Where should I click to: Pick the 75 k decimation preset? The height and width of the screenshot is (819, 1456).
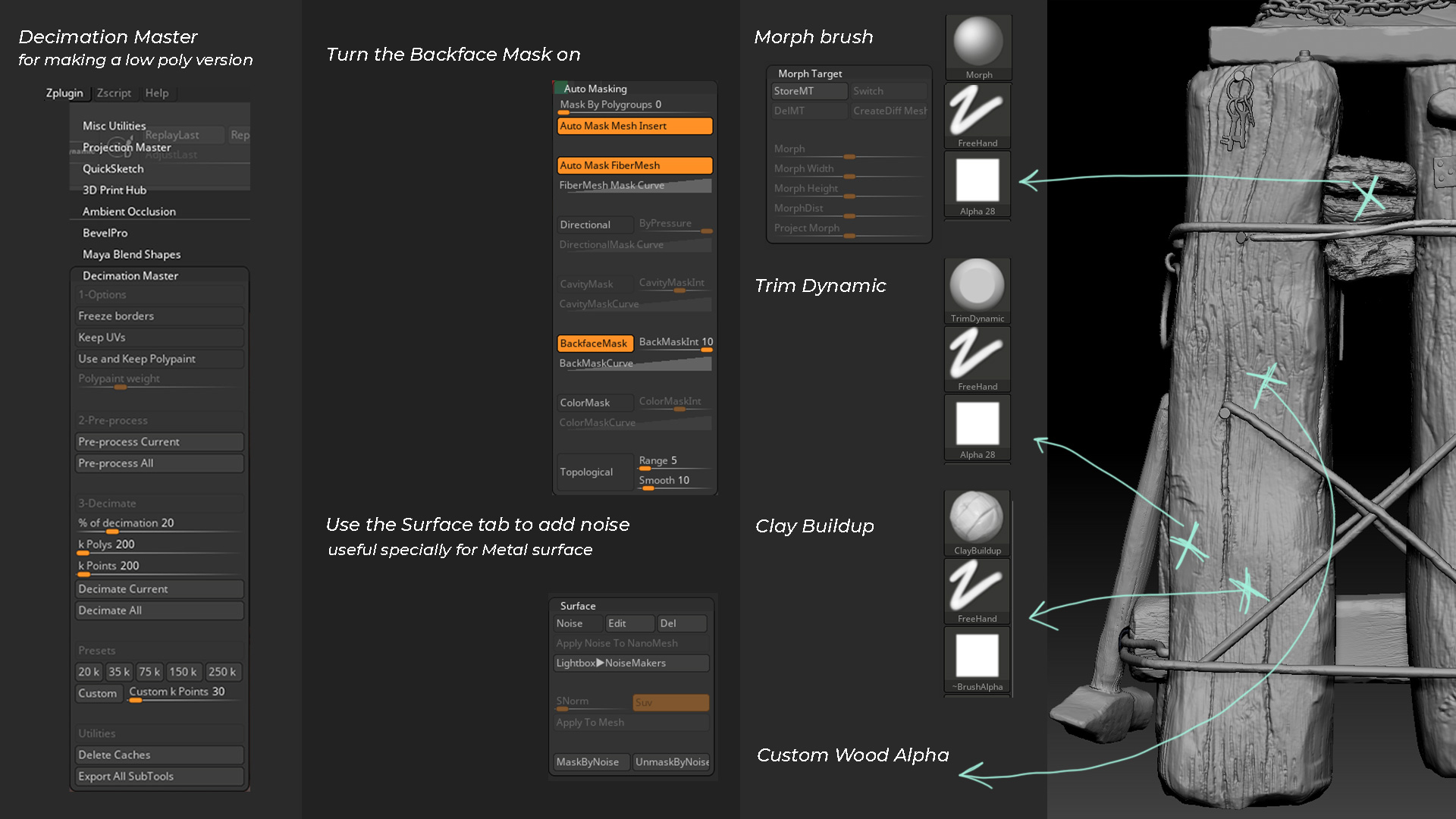[x=149, y=673]
